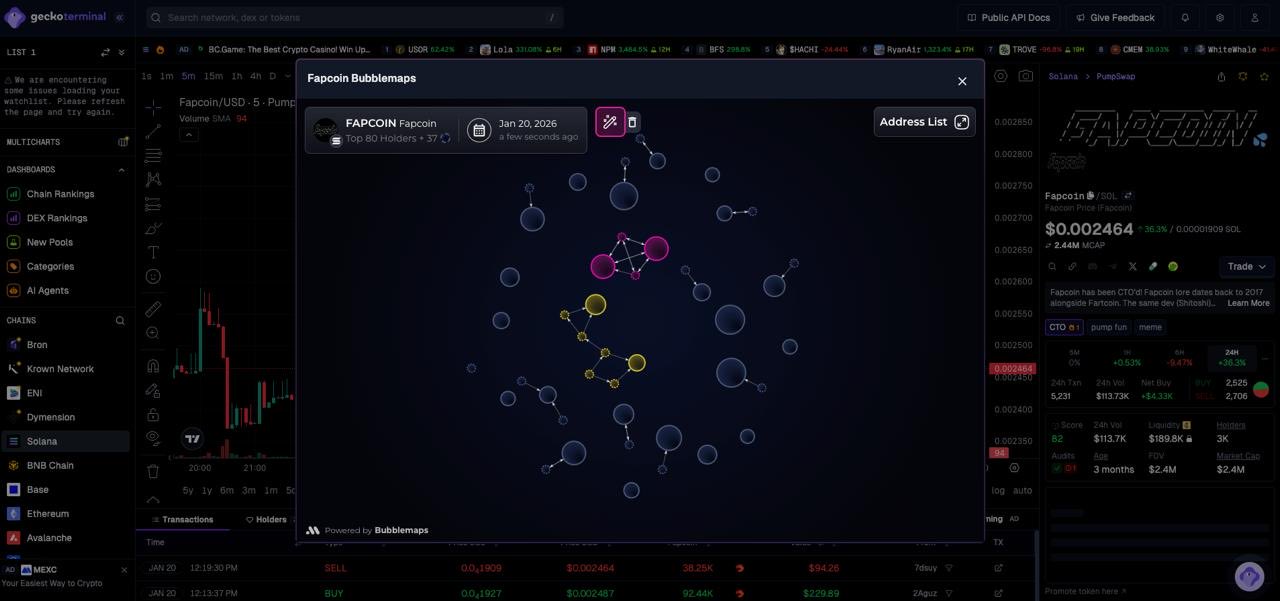Image resolution: width=1280 pixels, height=601 pixels.
Task: Click the share icon in token panel
Action: (1221, 76)
